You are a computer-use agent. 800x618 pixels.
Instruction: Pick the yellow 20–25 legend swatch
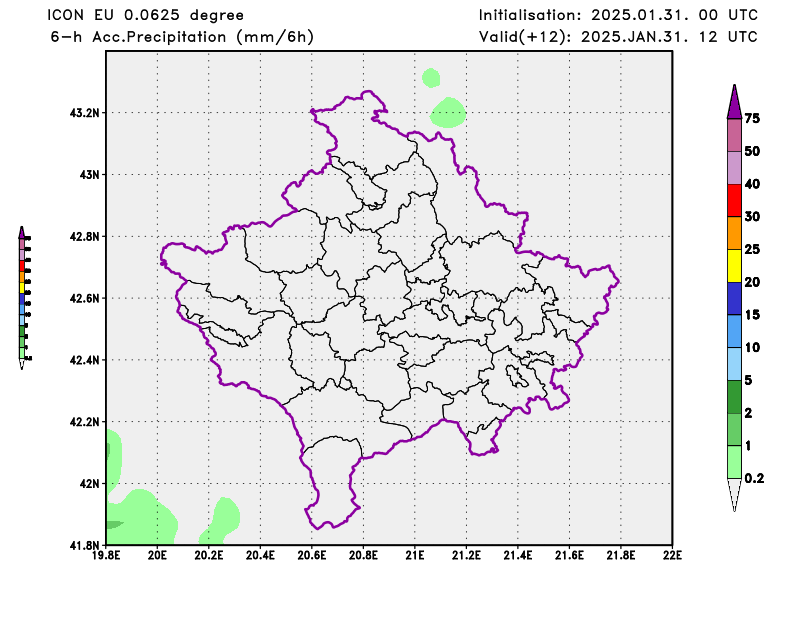(x=734, y=266)
